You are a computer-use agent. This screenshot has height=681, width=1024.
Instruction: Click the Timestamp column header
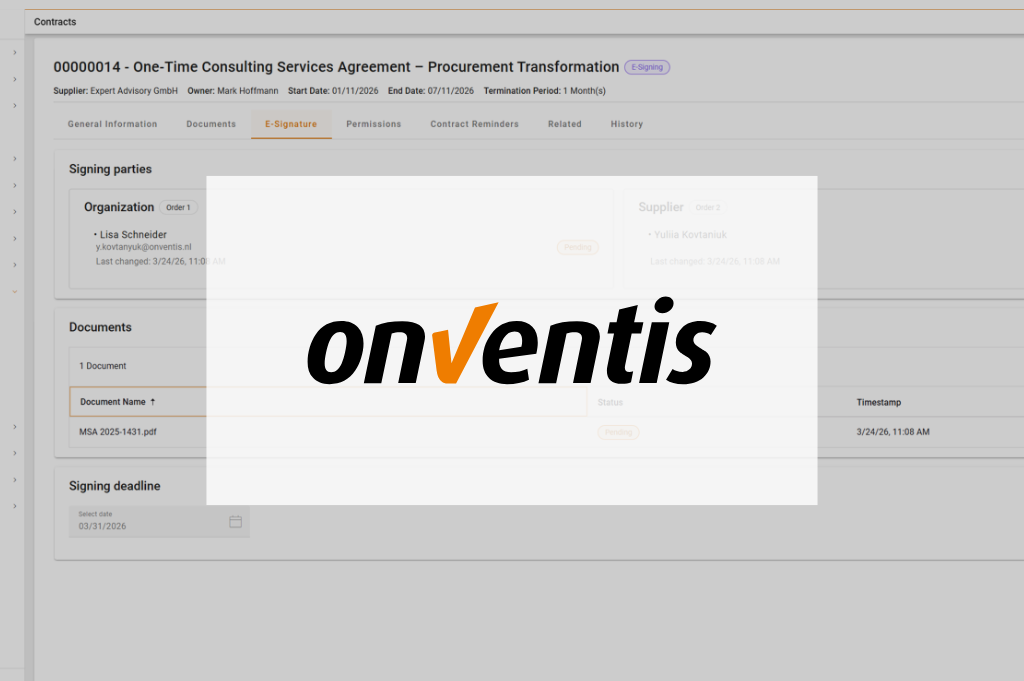[x=878, y=402]
